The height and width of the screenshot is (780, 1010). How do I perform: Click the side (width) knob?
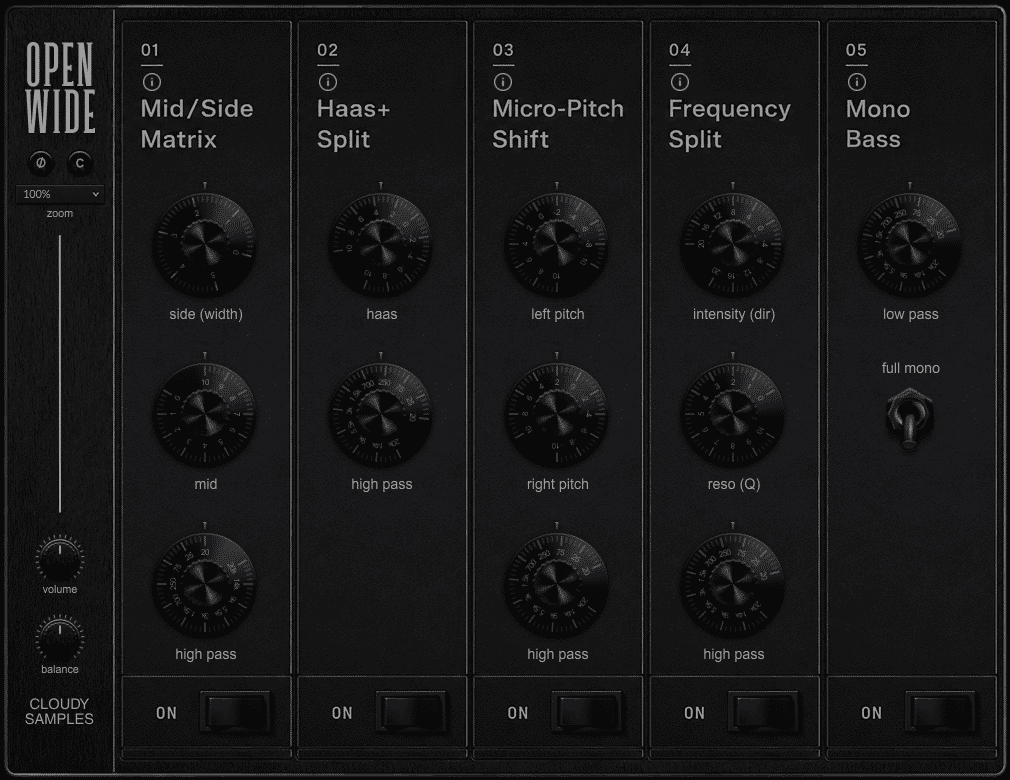pos(205,244)
